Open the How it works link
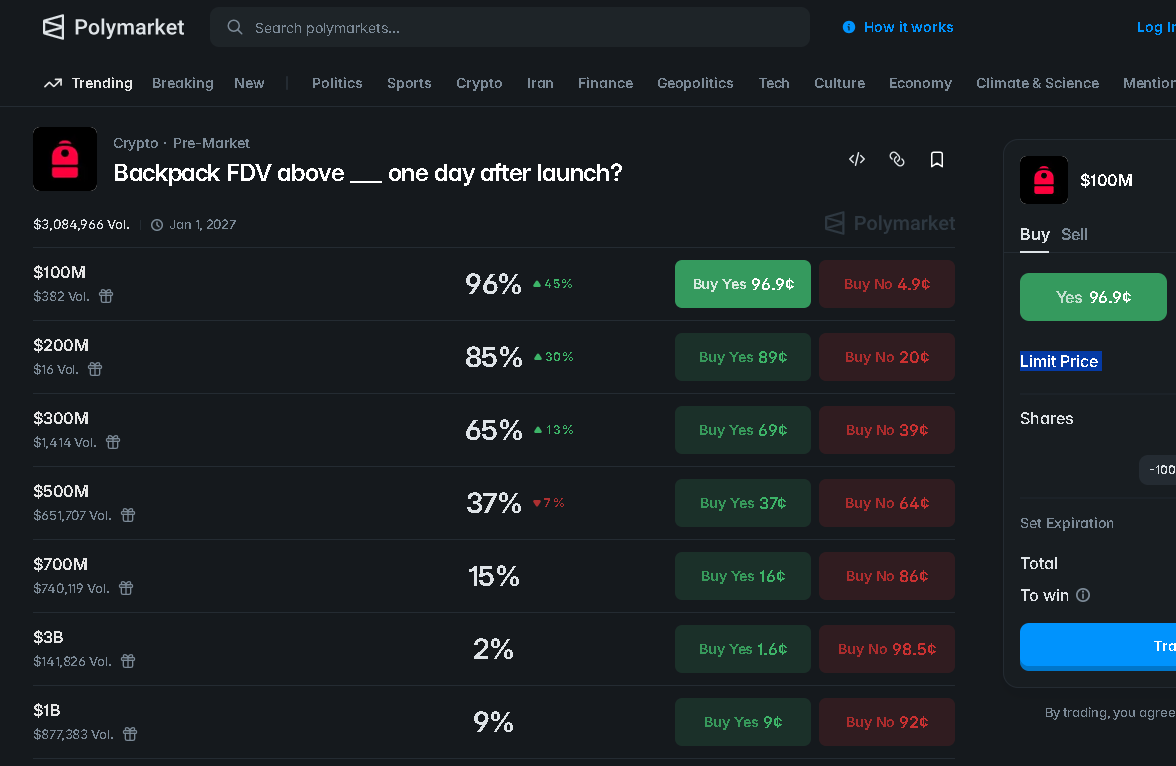Image resolution: width=1176 pixels, height=766 pixels. (908, 27)
